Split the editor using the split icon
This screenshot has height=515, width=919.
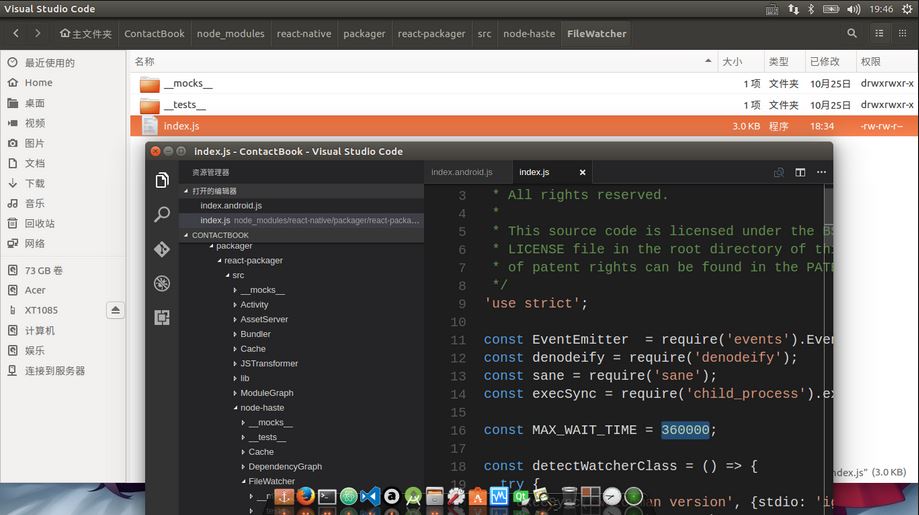coord(800,172)
